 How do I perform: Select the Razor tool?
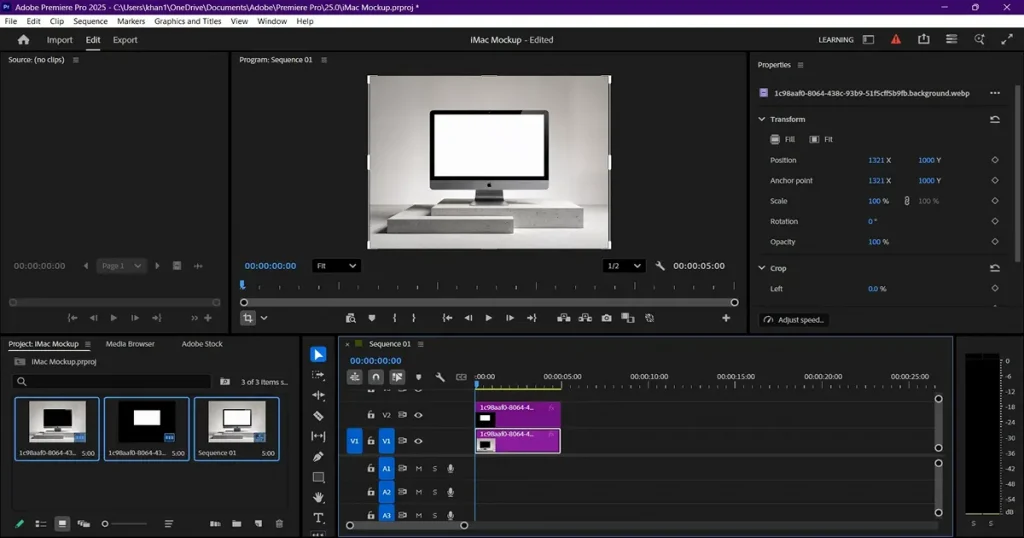pyautogui.click(x=318, y=416)
